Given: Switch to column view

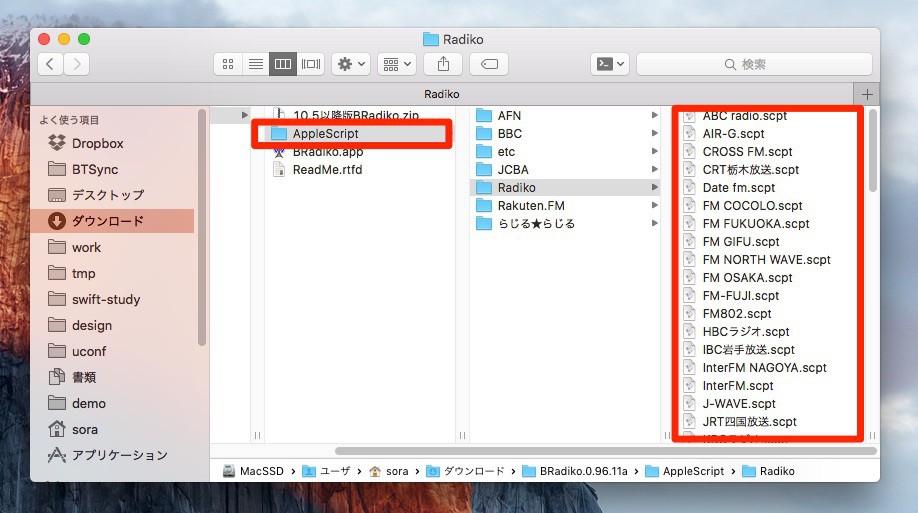Looking at the screenshot, I should click(x=283, y=64).
